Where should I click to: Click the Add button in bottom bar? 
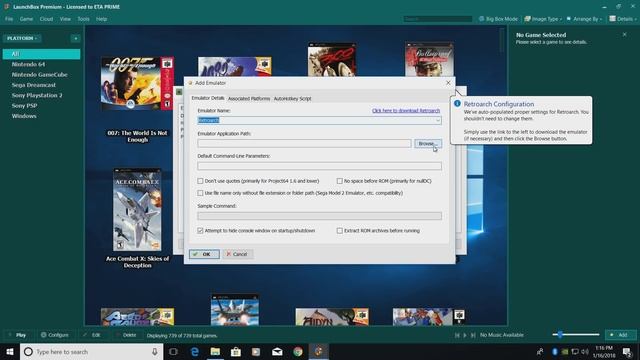(x=620, y=335)
